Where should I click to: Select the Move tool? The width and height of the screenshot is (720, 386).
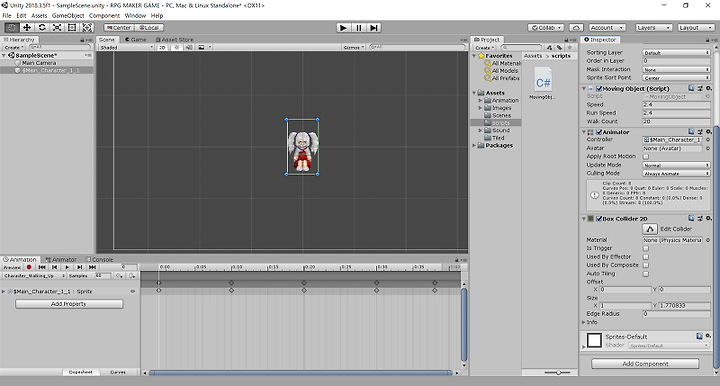[27, 28]
